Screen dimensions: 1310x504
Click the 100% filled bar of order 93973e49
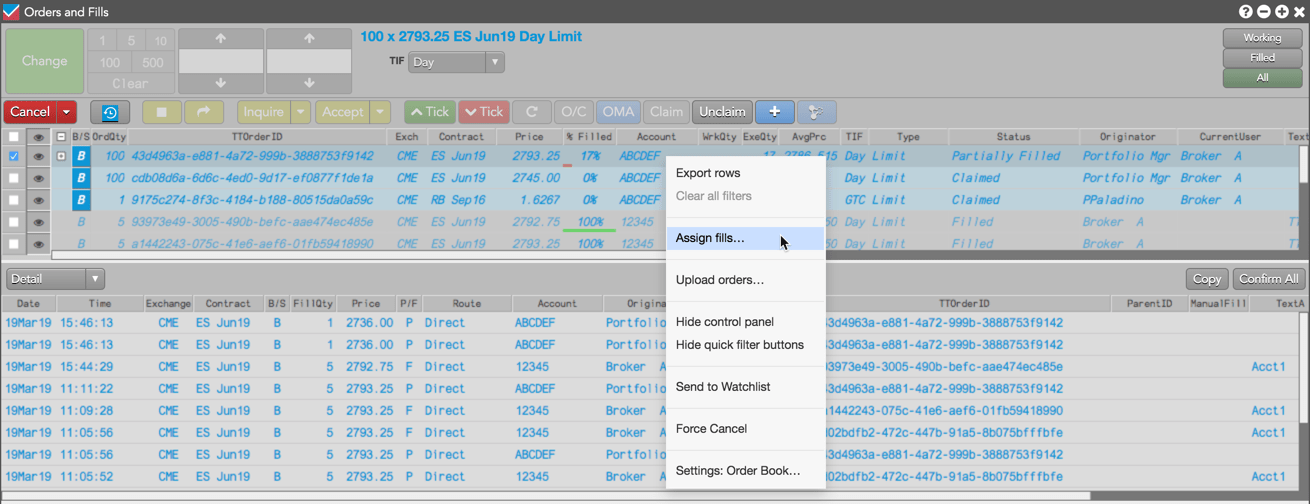[589, 222]
